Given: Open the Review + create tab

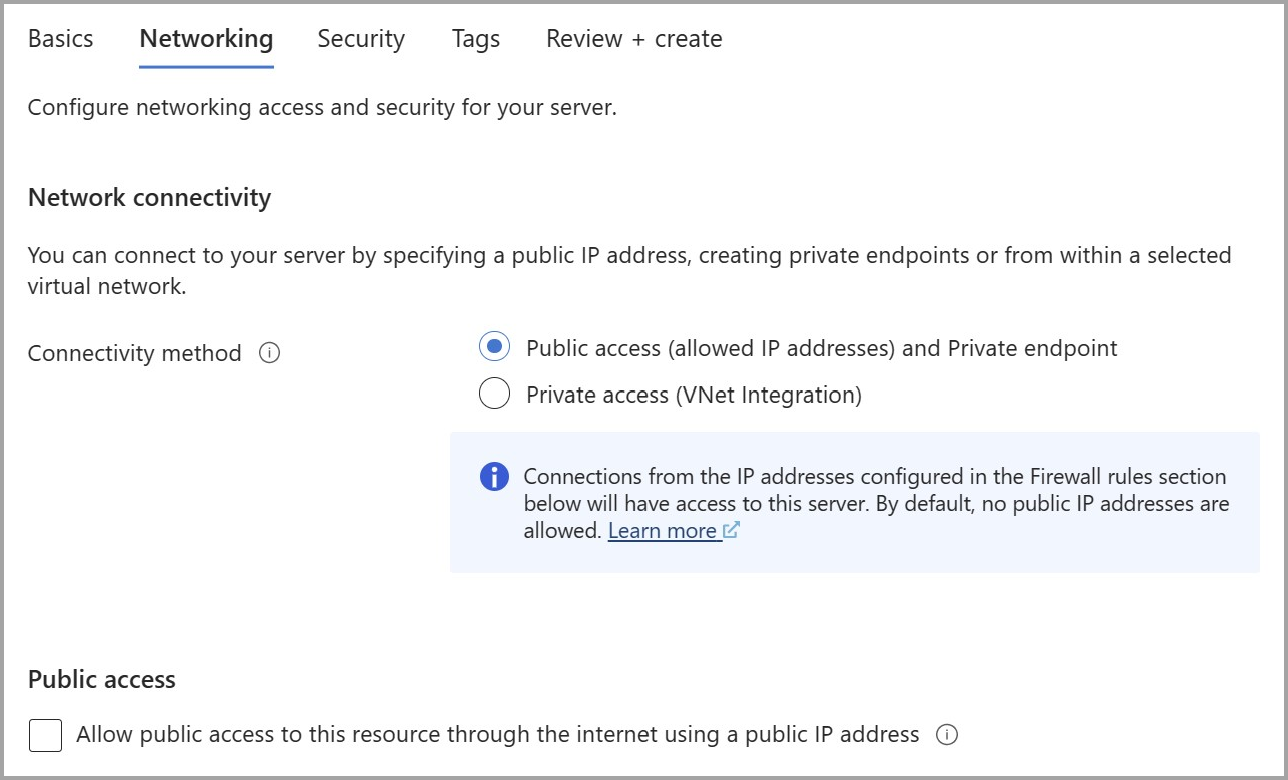Looking at the screenshot, I should 634,39.
